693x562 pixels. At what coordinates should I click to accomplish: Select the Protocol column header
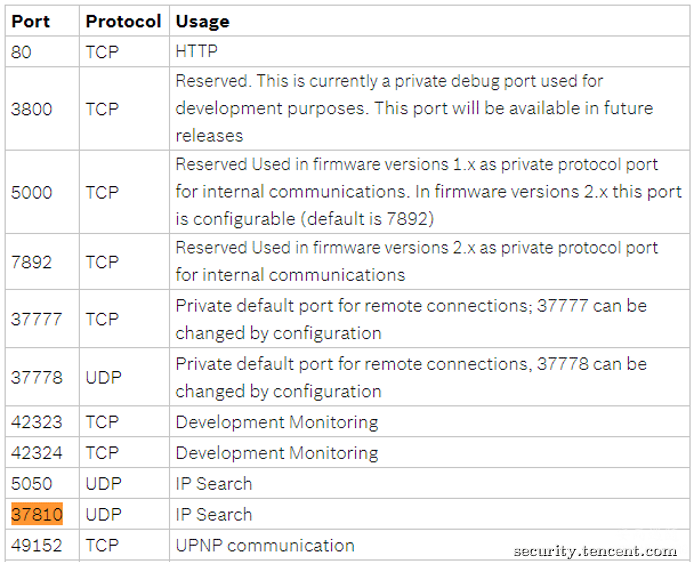(x=123, y=21)
